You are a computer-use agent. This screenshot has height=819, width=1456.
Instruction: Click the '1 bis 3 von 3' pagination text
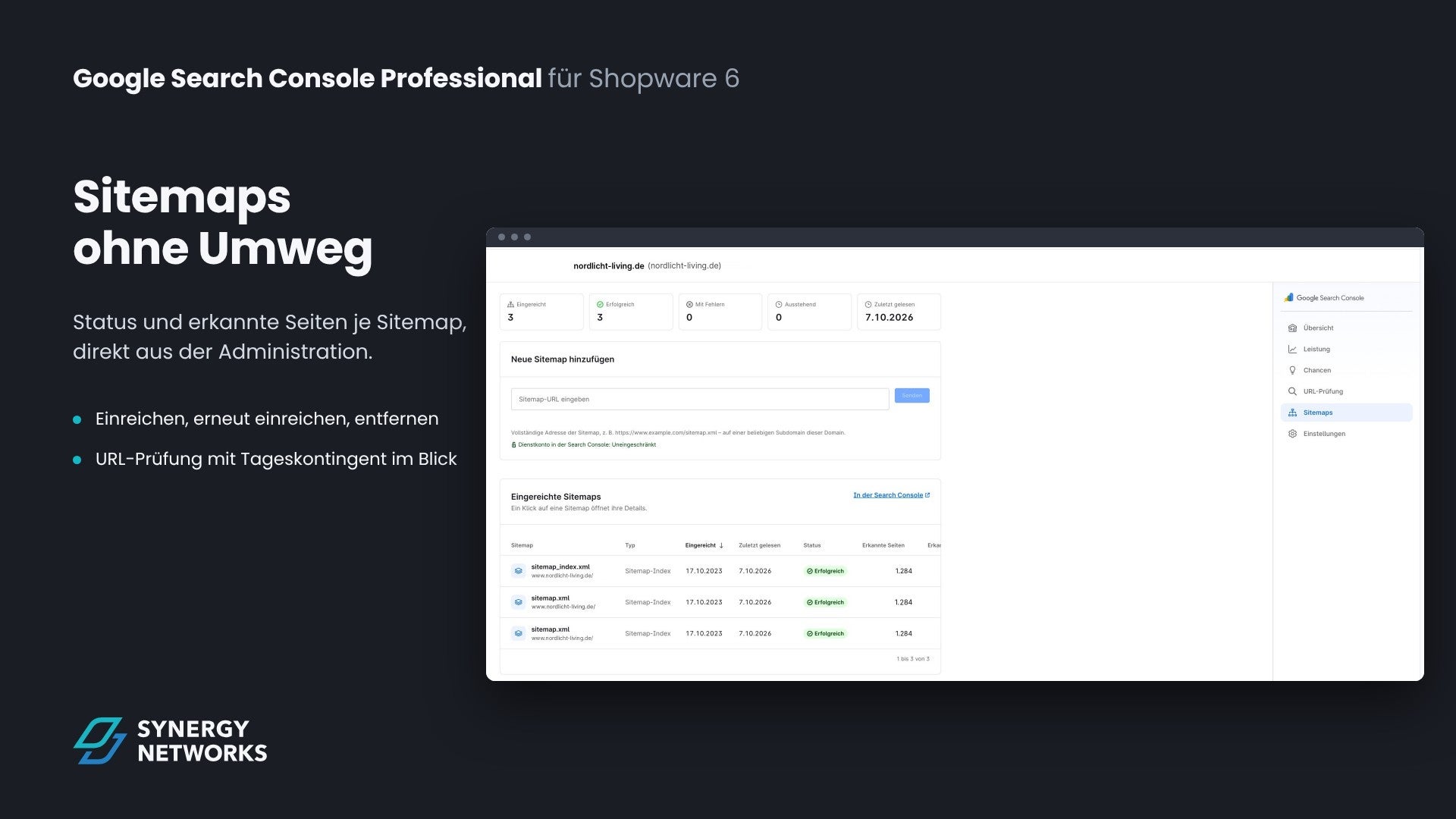[x=913, y=659]
